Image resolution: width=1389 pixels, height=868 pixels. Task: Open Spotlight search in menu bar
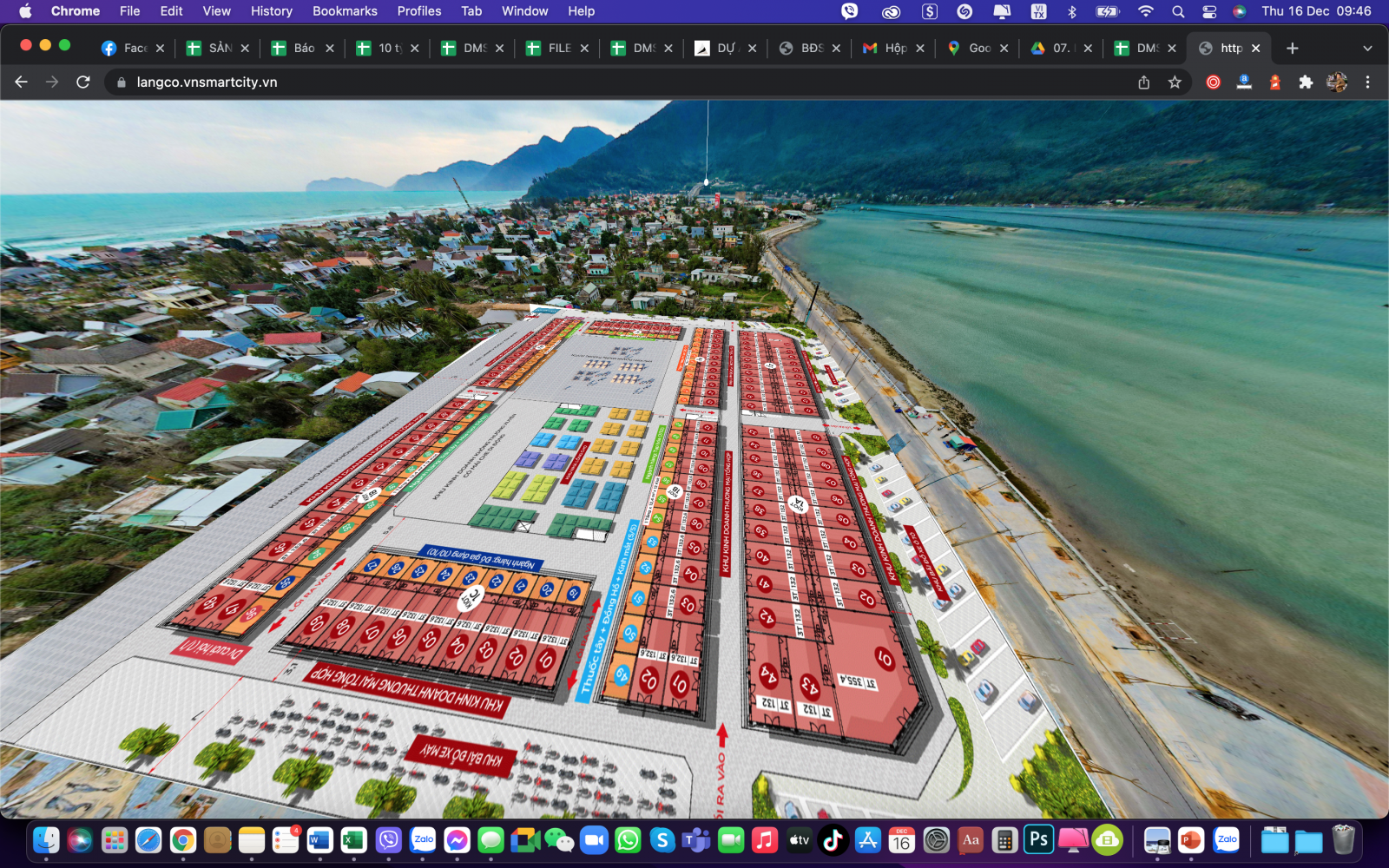1178,11
